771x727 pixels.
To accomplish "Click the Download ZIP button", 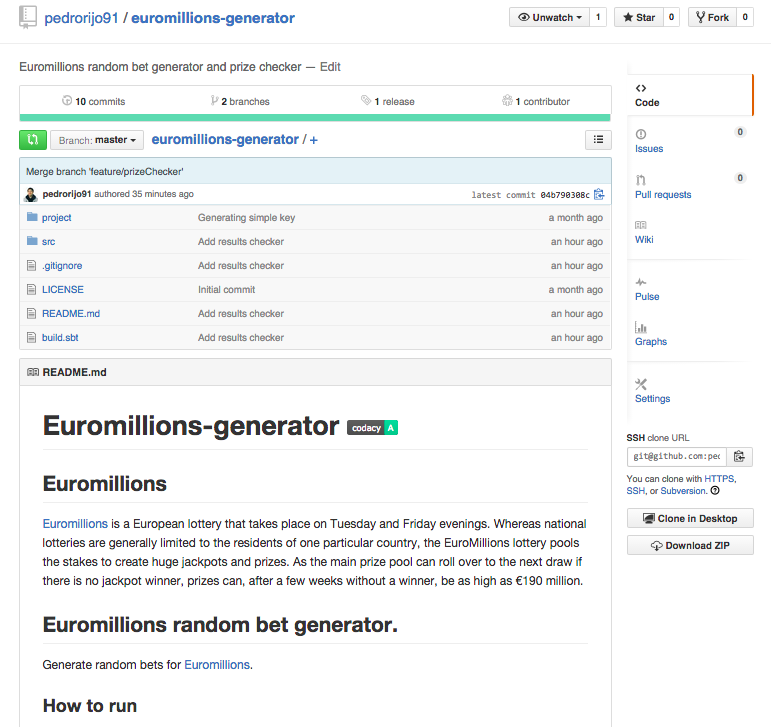I will point(690,545).
